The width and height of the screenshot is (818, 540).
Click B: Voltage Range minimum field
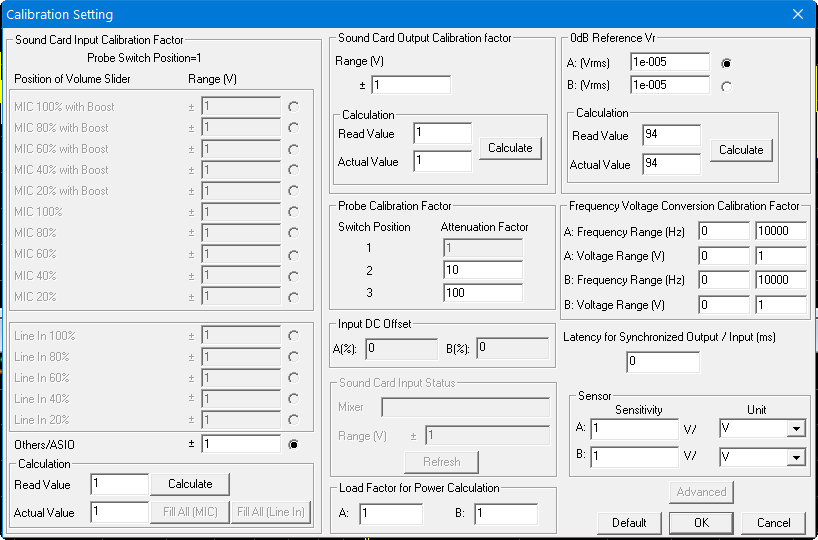pyautogui.click(x=724, y=305)
